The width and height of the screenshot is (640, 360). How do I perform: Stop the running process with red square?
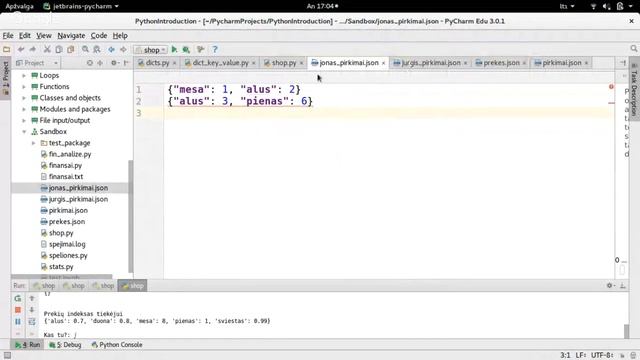coord(18,310)
